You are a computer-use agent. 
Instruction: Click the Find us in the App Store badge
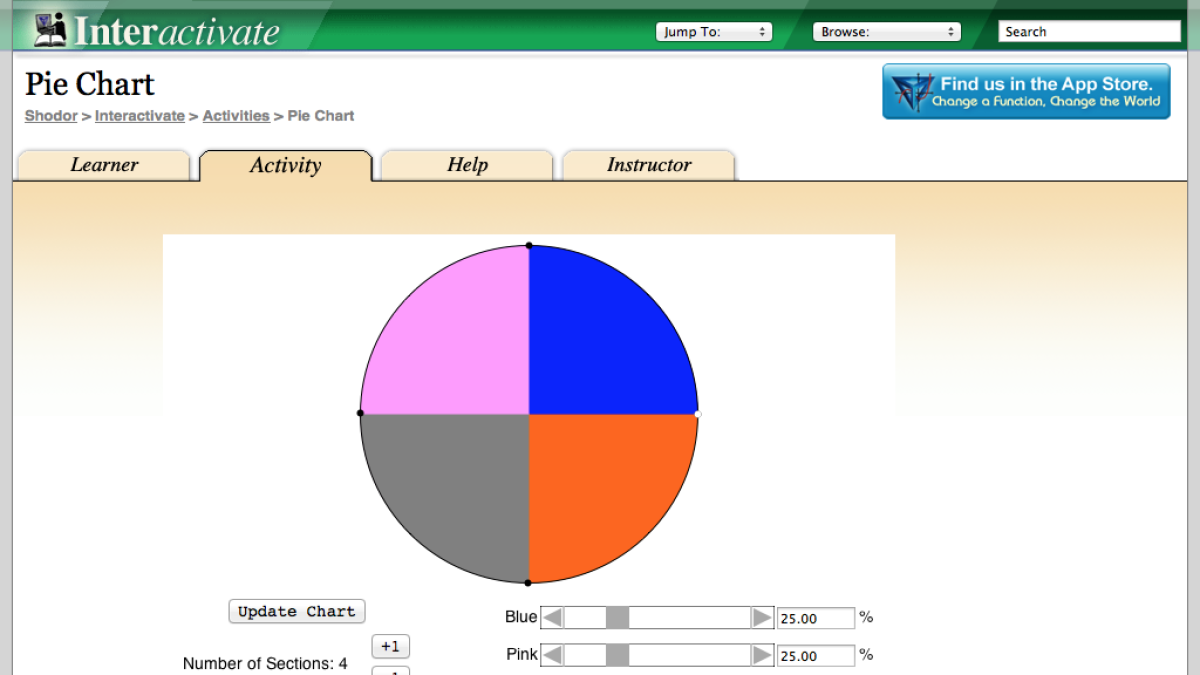[1025, 91]
